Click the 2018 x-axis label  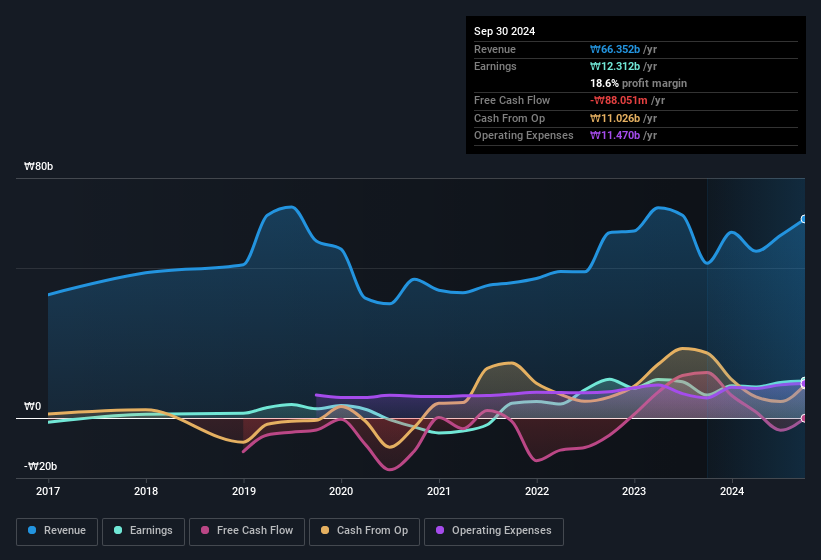pos(146,491)
